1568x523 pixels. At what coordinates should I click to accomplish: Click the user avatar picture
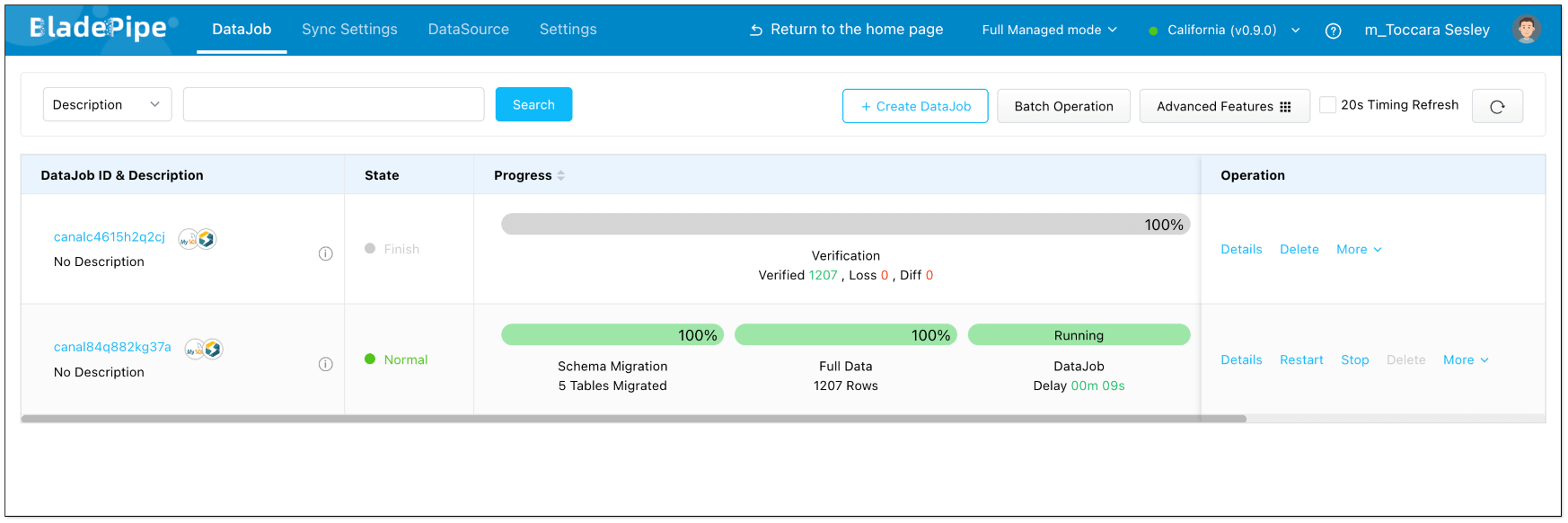tap(1525, 30)
